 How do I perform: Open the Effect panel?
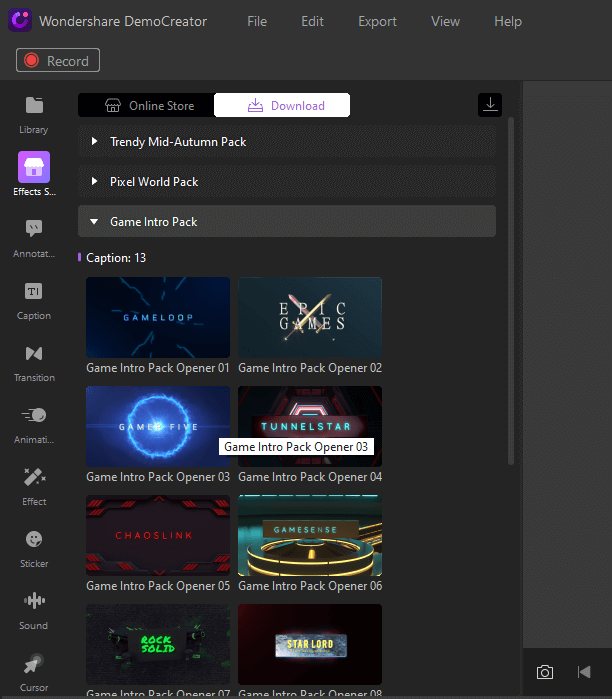[34, 487]
